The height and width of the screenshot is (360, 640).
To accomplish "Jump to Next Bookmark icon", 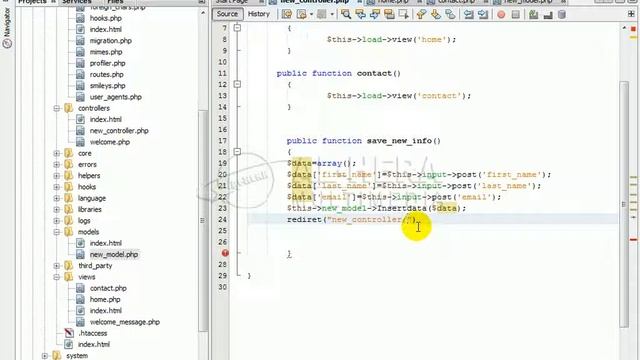I will 436,14.
